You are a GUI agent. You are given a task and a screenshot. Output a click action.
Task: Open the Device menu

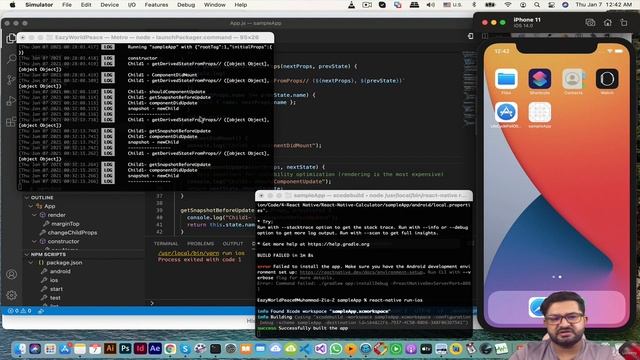tap(109, 5)
